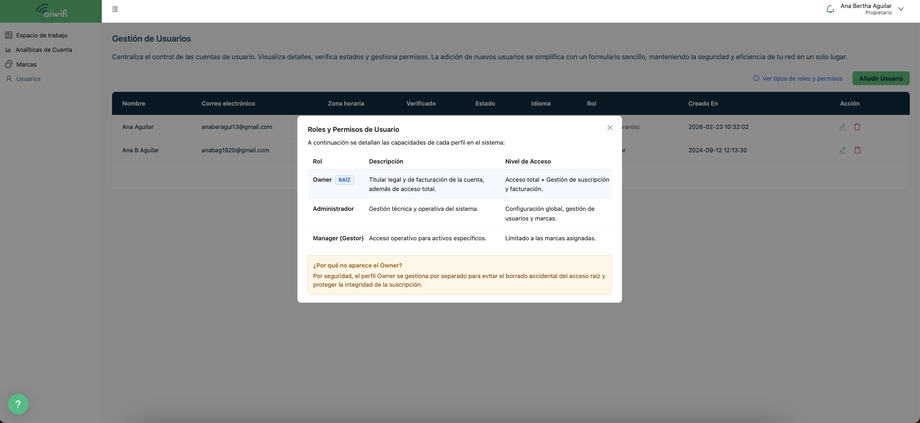Image resolution: width=920 pixels, height=423 pixels.
Task: Click Añadir Usuario button
Action: click(x=881, y=78)
